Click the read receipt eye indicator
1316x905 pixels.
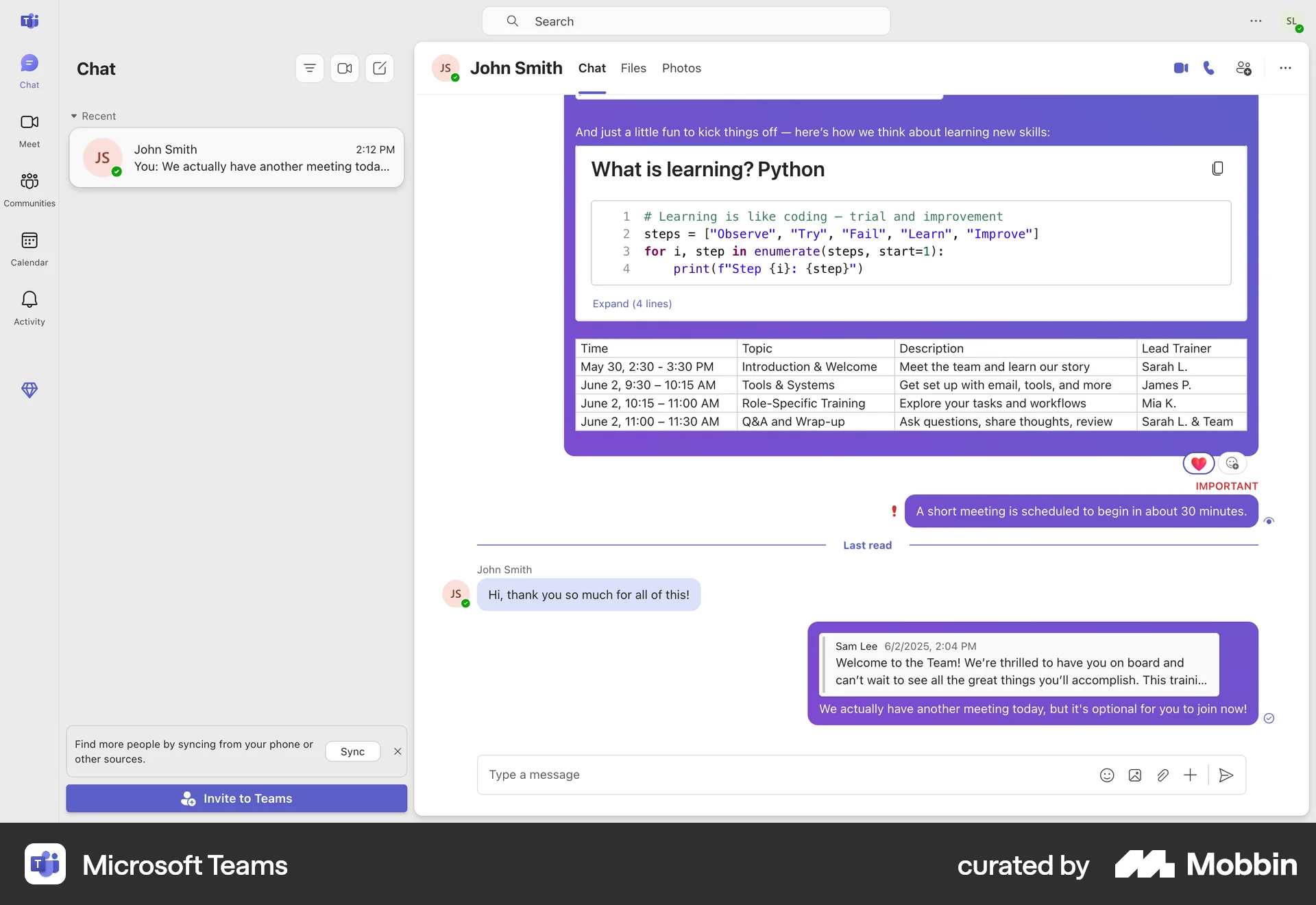click(1269, 521)
